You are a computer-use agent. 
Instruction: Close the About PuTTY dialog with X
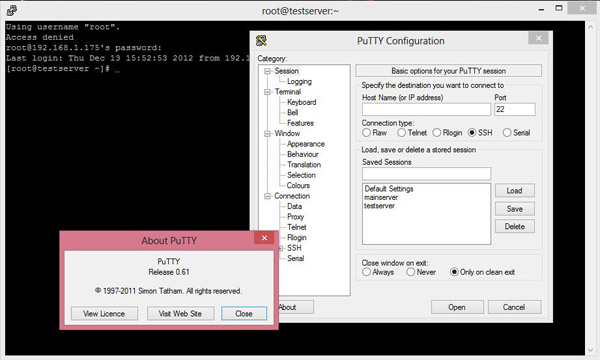tap(264, 238)
